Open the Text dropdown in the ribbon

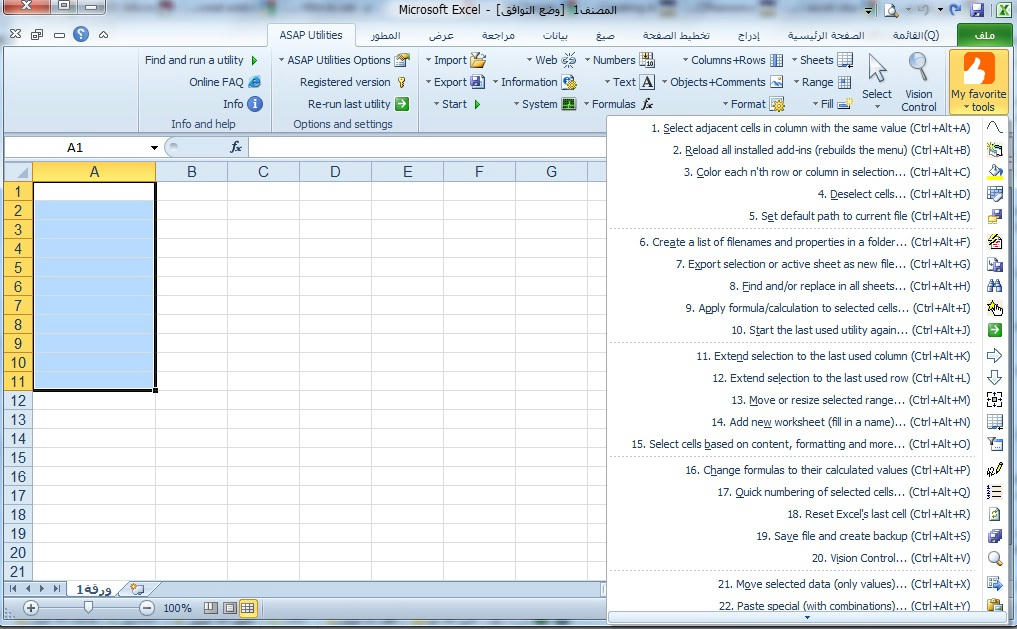click(x=629, y=82)
